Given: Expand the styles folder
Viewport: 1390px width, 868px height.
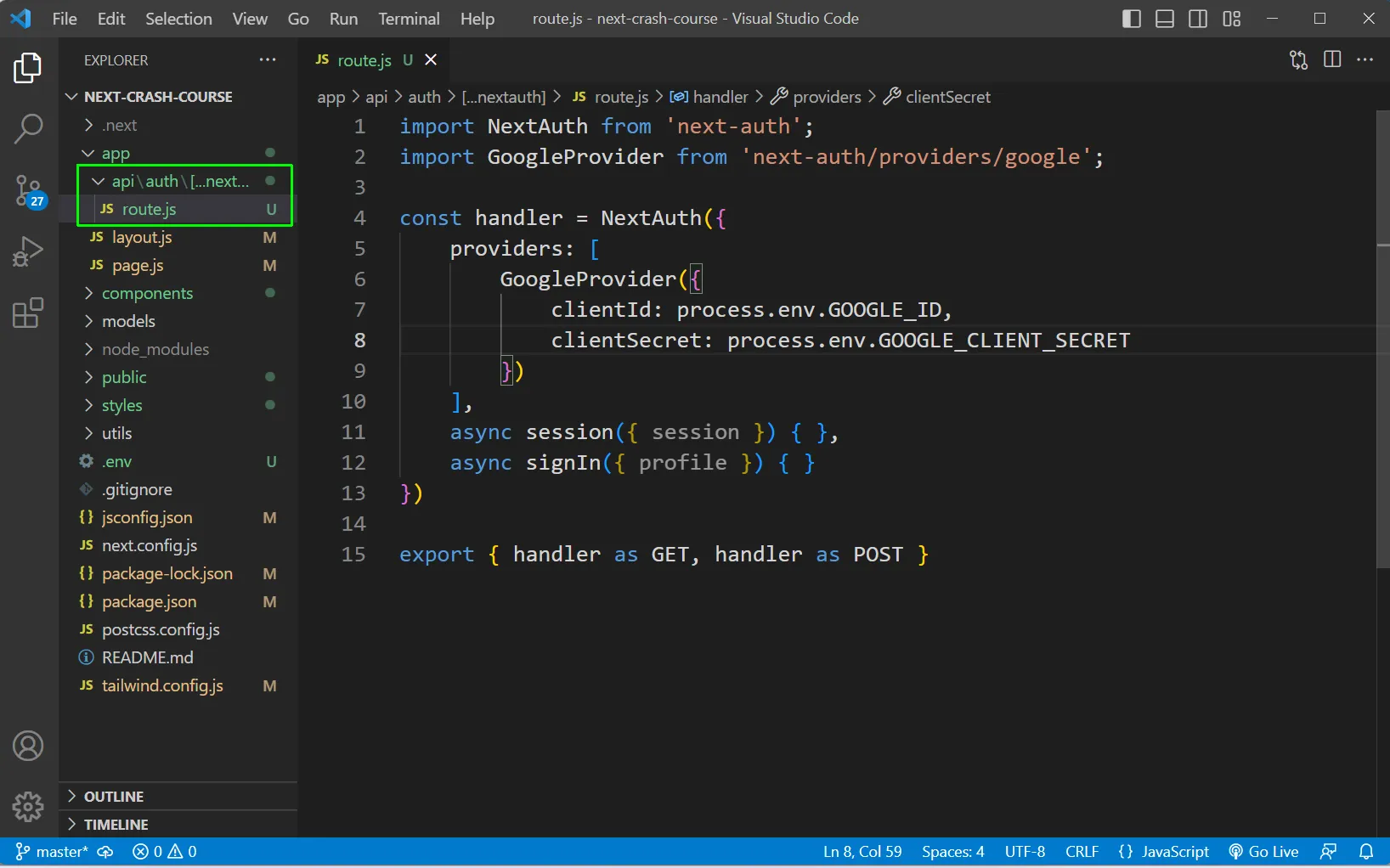Looking at the screenshot, I should pyautogui.click(x=178, y=405).
